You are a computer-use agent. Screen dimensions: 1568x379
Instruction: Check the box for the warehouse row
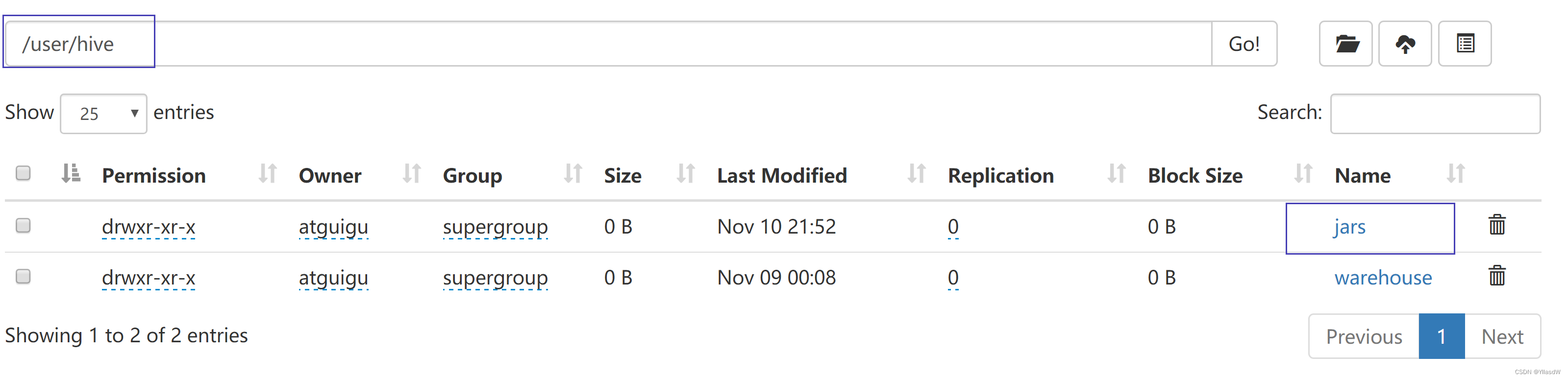(x=23, y=277)
